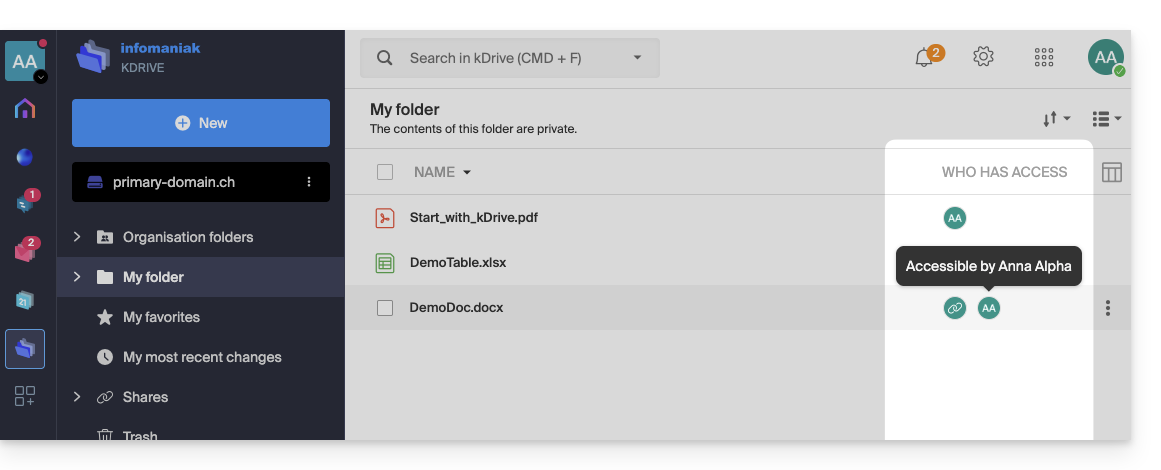This screenshot has width=1161, height=470.
Task: Open notifications bell icon
Action: pyautogui.click(x=924, y=58)
